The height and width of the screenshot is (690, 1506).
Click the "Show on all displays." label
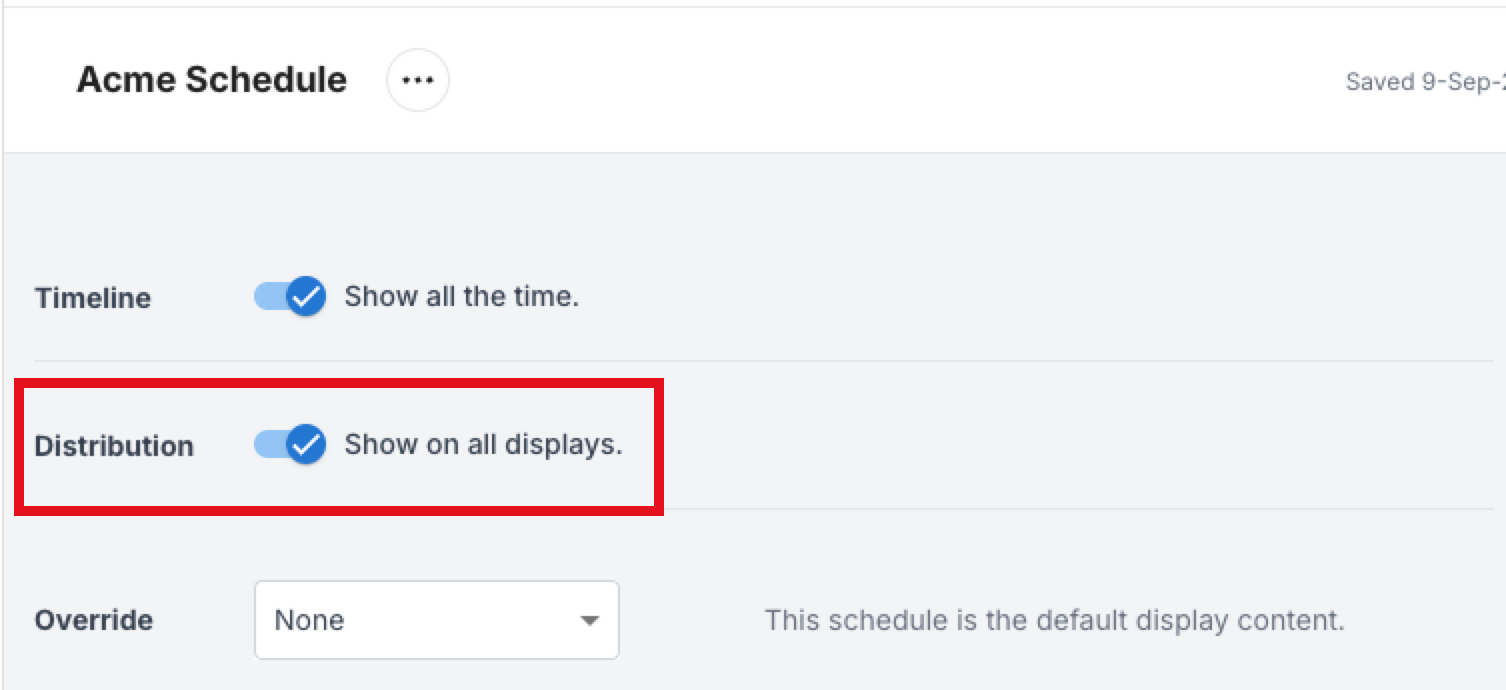click(483, 445)
